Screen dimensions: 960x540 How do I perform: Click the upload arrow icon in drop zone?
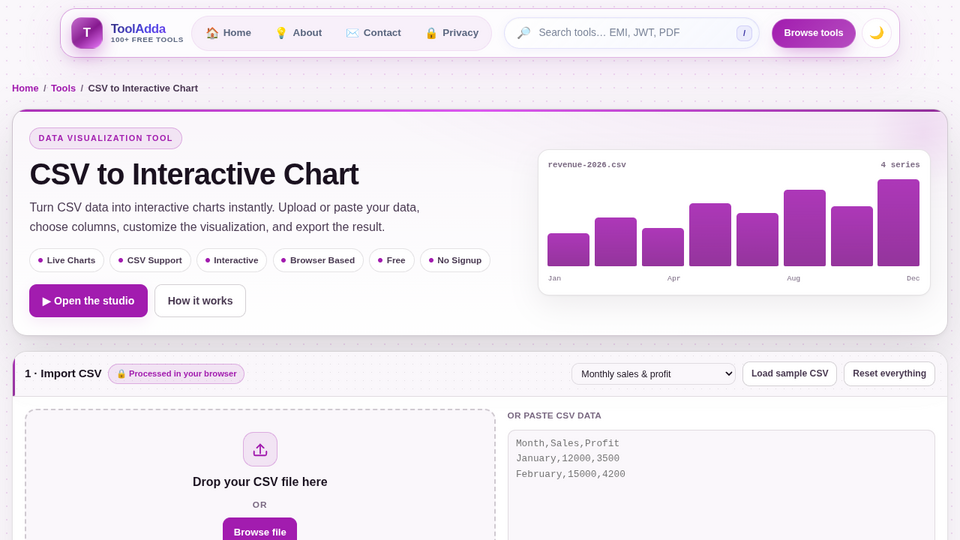[x=260, y=449]
